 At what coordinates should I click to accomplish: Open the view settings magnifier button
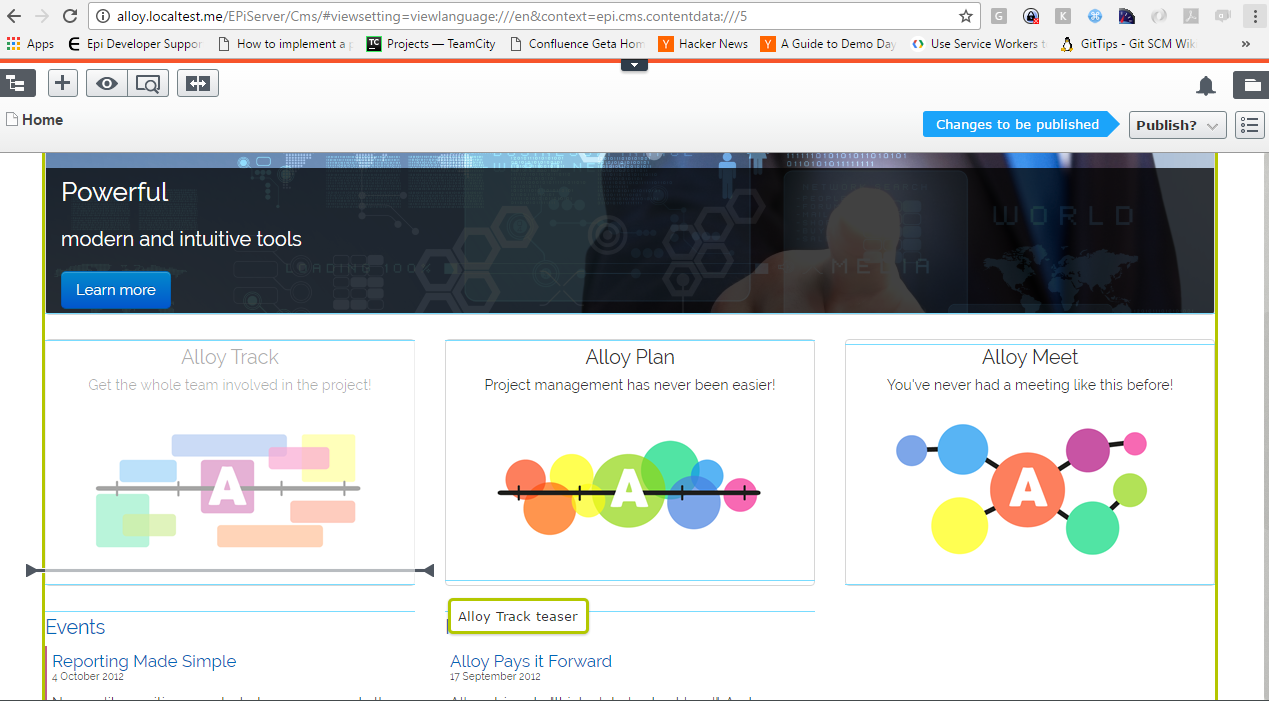148,84
